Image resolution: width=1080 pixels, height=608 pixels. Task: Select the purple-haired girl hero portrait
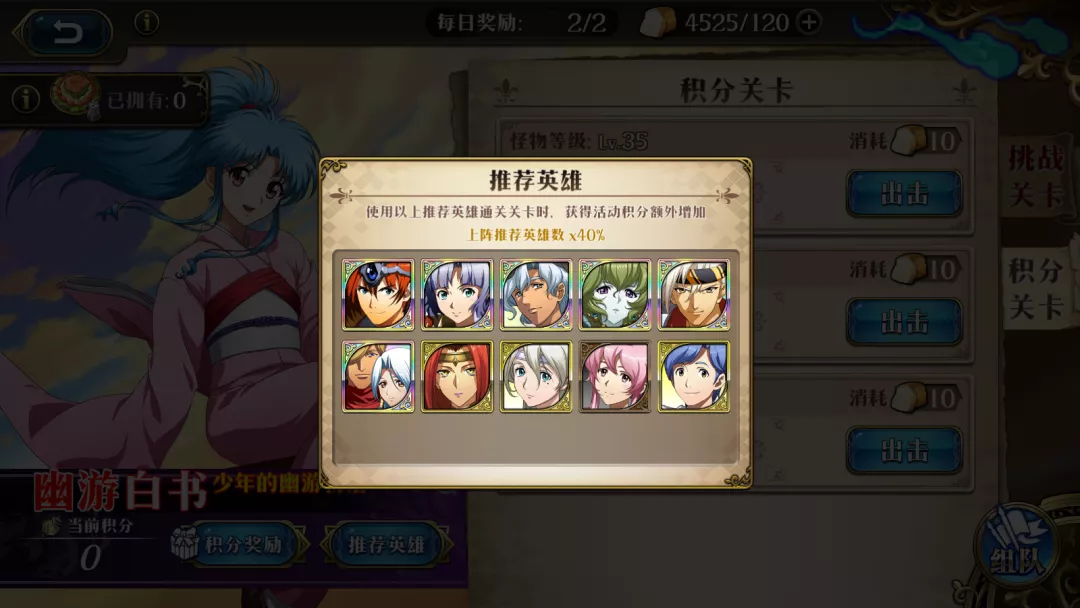click(x=457, y=295)
